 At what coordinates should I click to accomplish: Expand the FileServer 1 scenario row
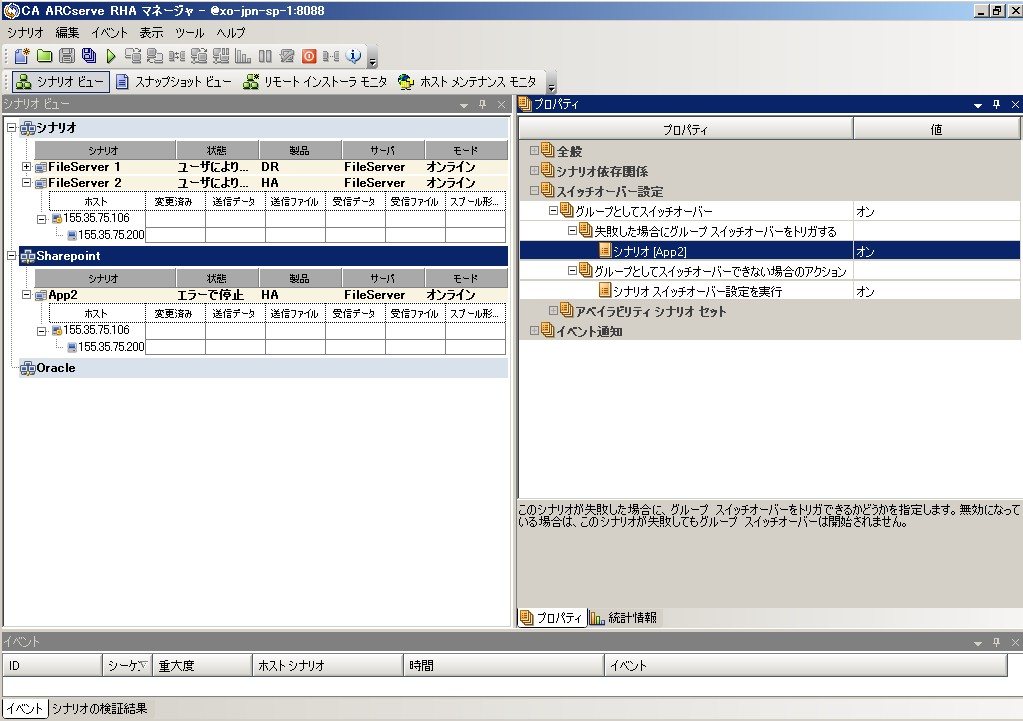(26, 167)
